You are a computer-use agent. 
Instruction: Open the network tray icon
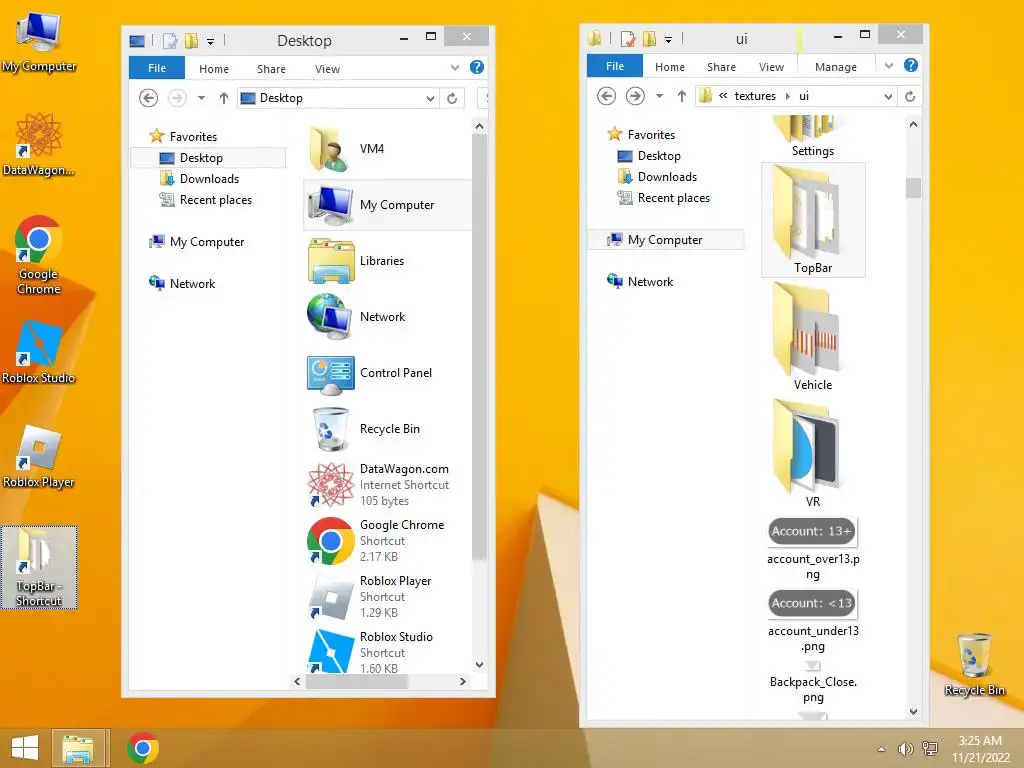coord(930,749)
